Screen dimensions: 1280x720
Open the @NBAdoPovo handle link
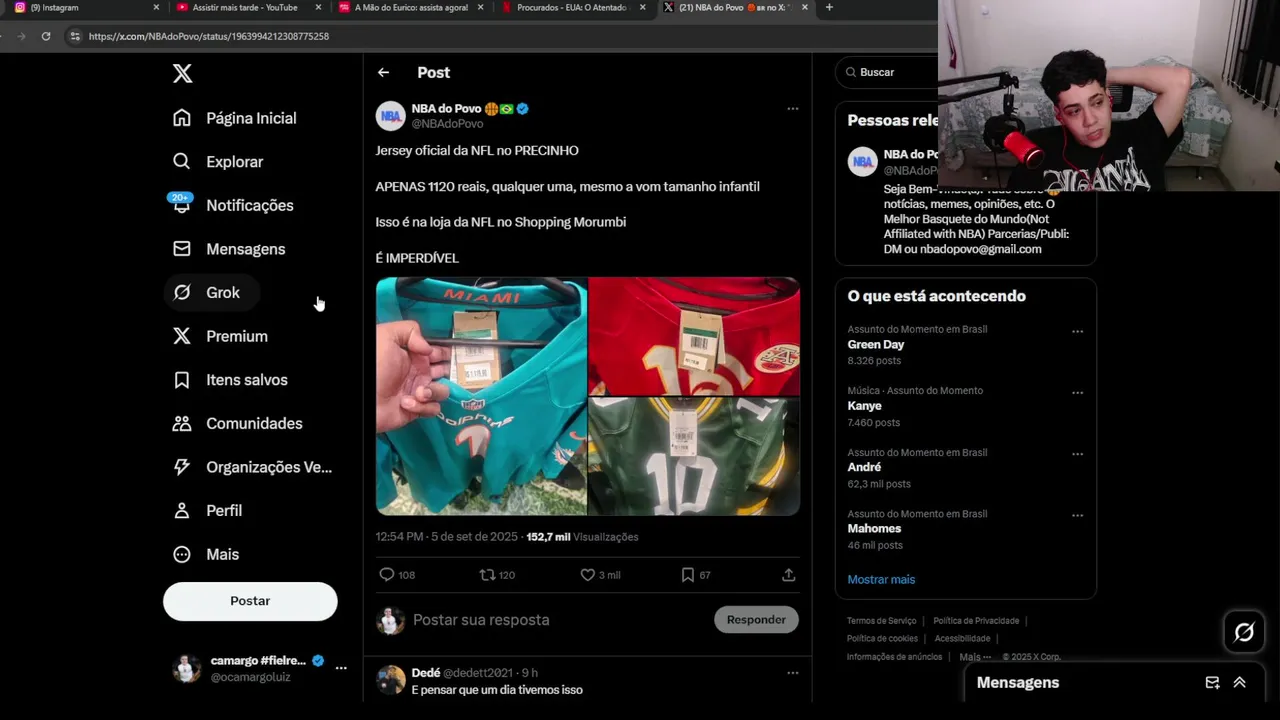[x=447, y=124]
